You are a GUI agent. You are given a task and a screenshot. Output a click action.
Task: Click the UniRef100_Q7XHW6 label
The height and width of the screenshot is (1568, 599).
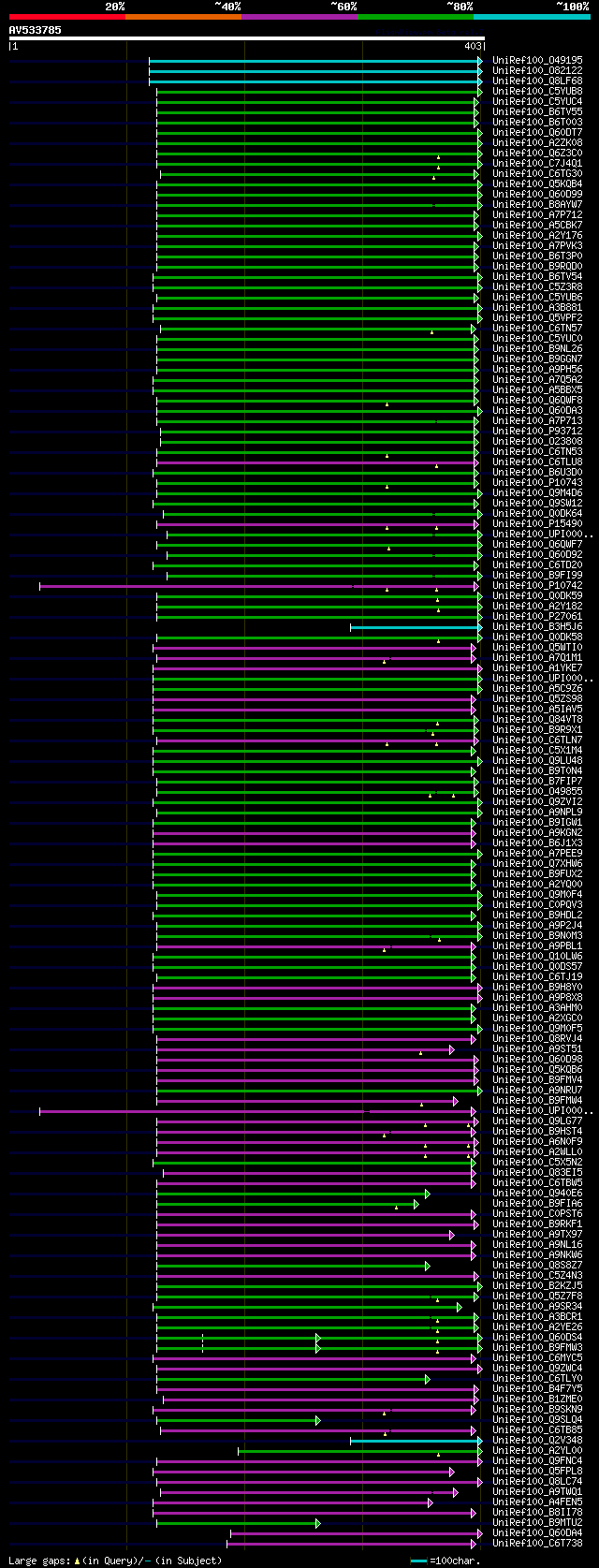pos(537,863)
